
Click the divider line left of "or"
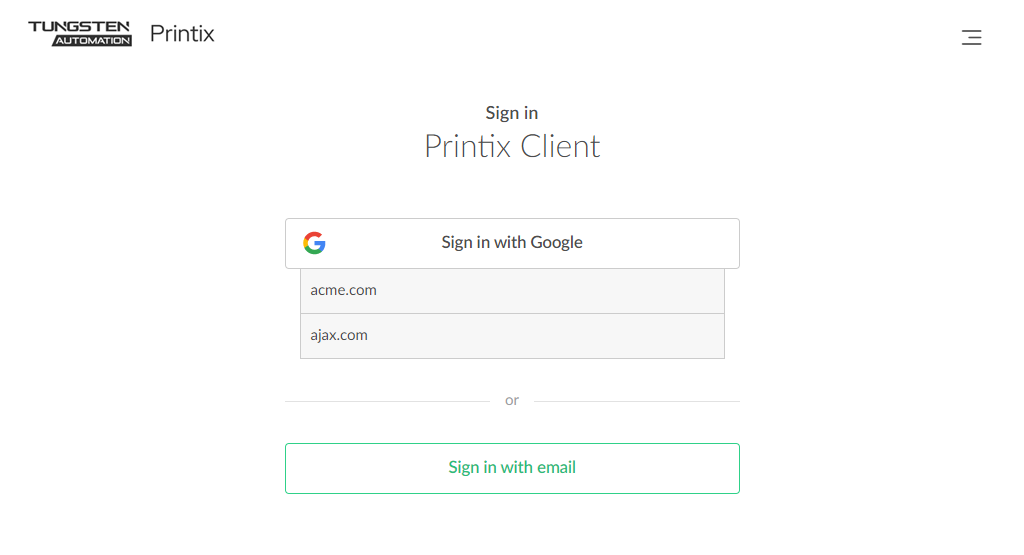[x=387, y=401]
